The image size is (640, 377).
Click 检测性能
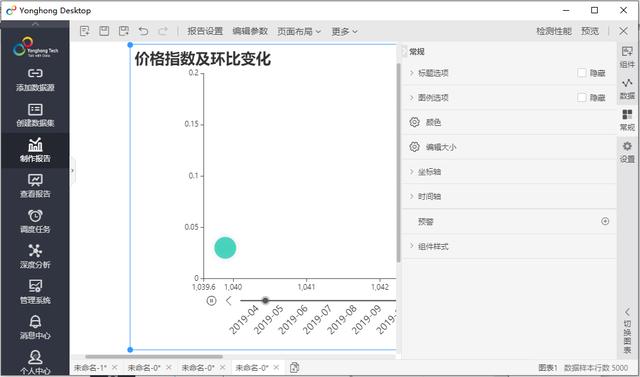point(554,31)
